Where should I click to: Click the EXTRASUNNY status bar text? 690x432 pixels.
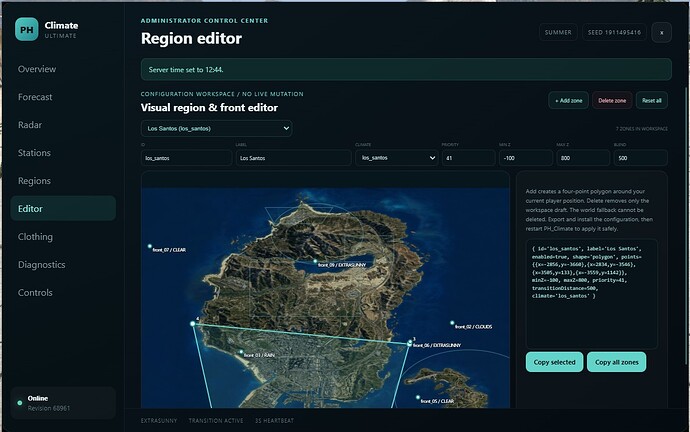click(159, 421)
